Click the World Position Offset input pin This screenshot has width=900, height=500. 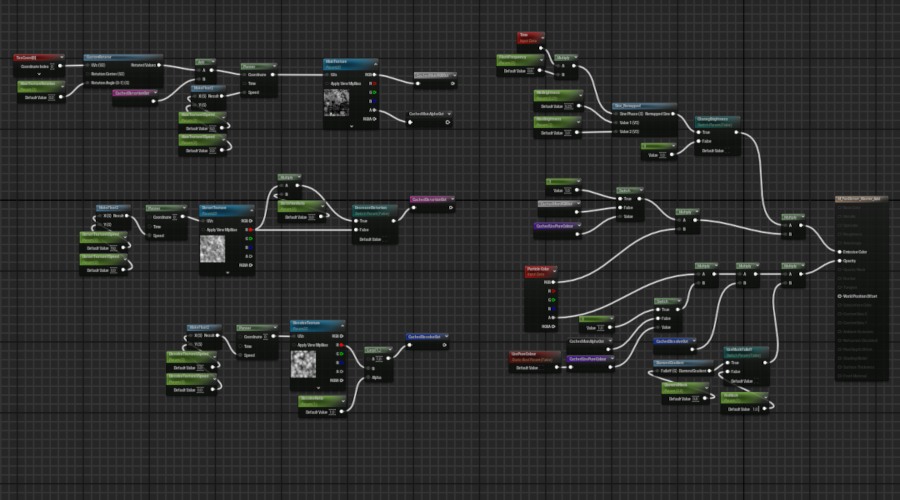[x=840, y=296]
